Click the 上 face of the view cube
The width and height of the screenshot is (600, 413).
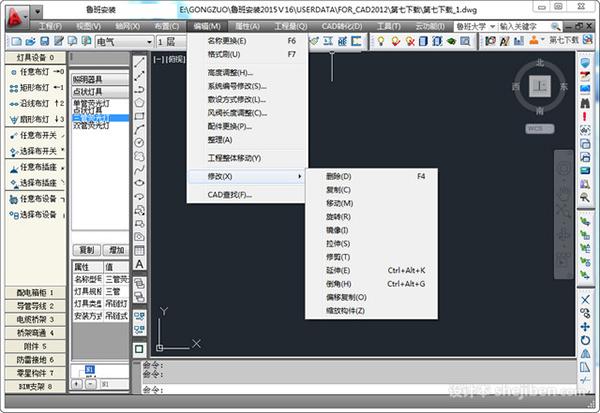point(540,86)
